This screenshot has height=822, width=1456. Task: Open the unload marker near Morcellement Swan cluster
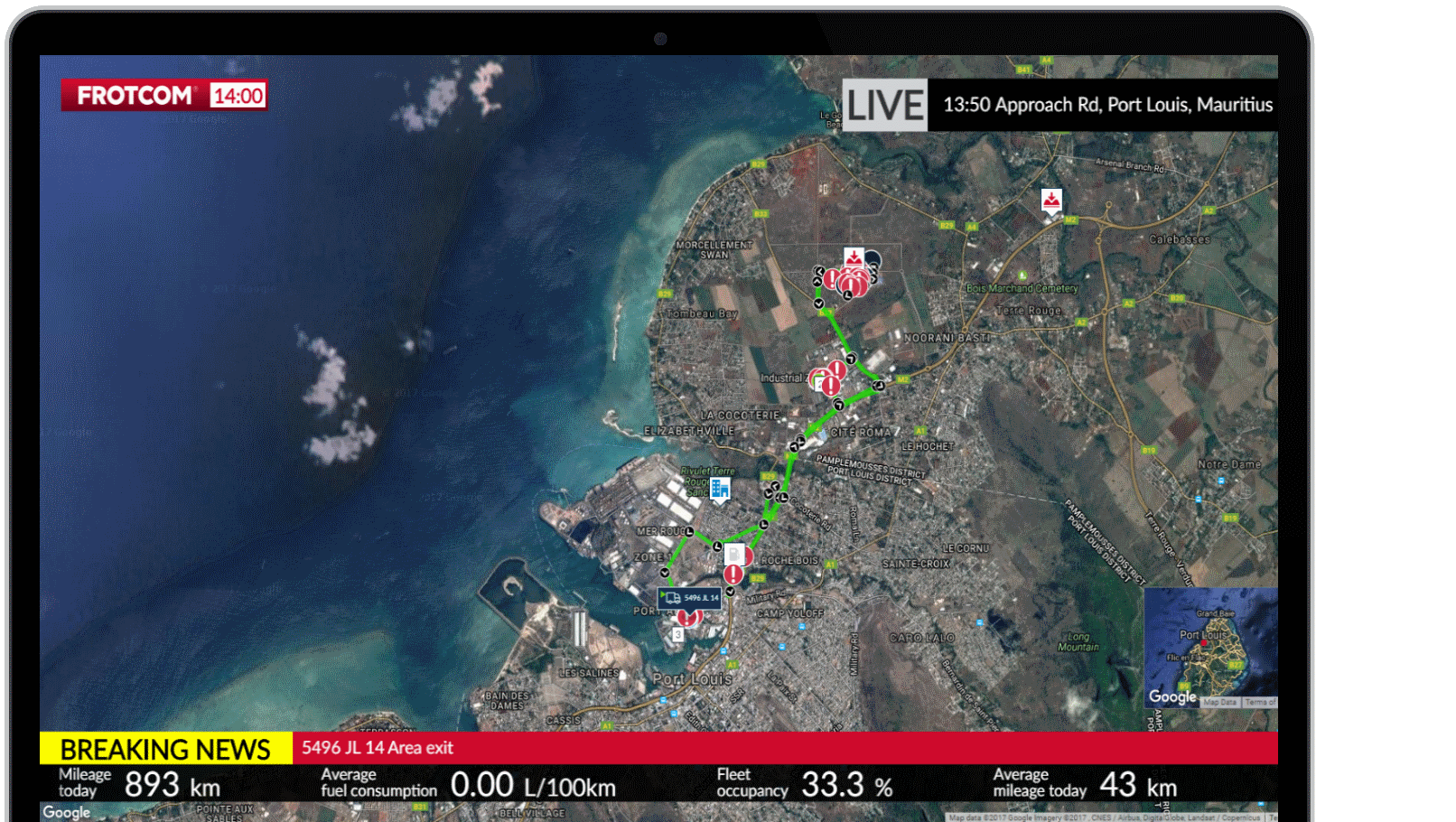click(x=854, y=258)
